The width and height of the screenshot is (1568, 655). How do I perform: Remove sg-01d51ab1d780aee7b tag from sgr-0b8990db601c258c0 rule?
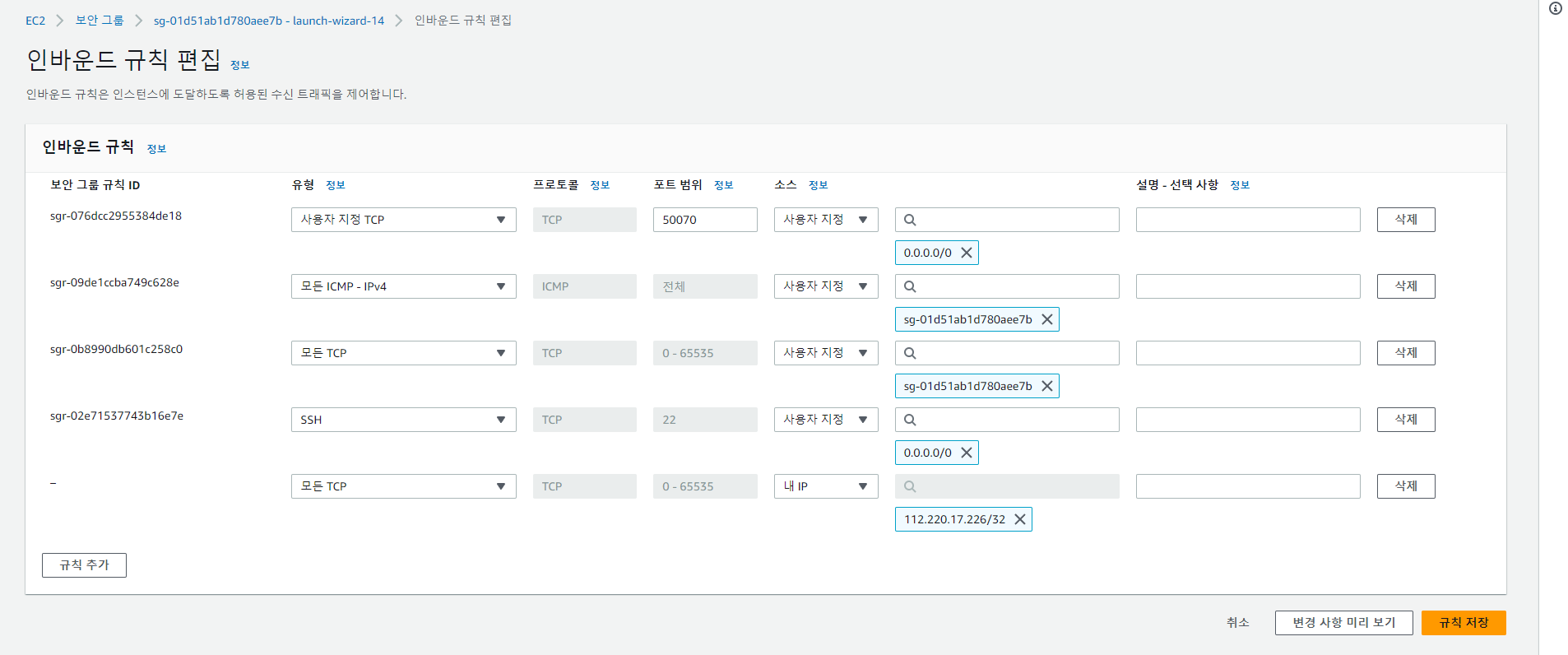pyautogui.click(x=1047, y=386)
